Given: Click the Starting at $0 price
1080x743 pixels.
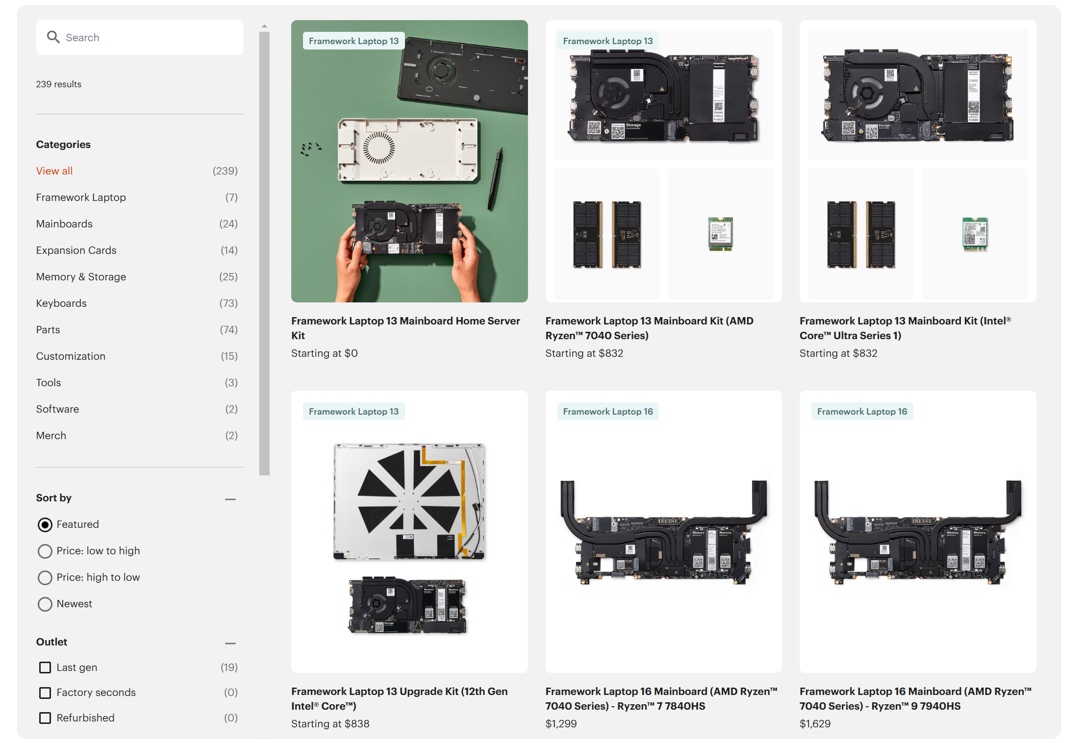Looking at the screenshot, I should click(x=324, y=353).
